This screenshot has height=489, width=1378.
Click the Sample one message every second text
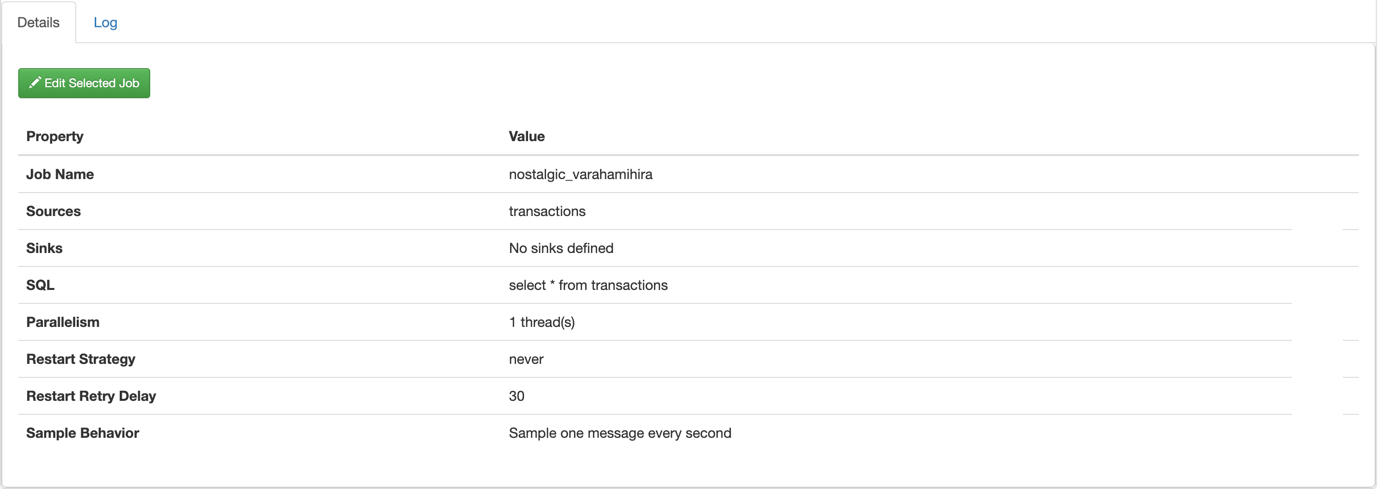[x=620, y=433]
